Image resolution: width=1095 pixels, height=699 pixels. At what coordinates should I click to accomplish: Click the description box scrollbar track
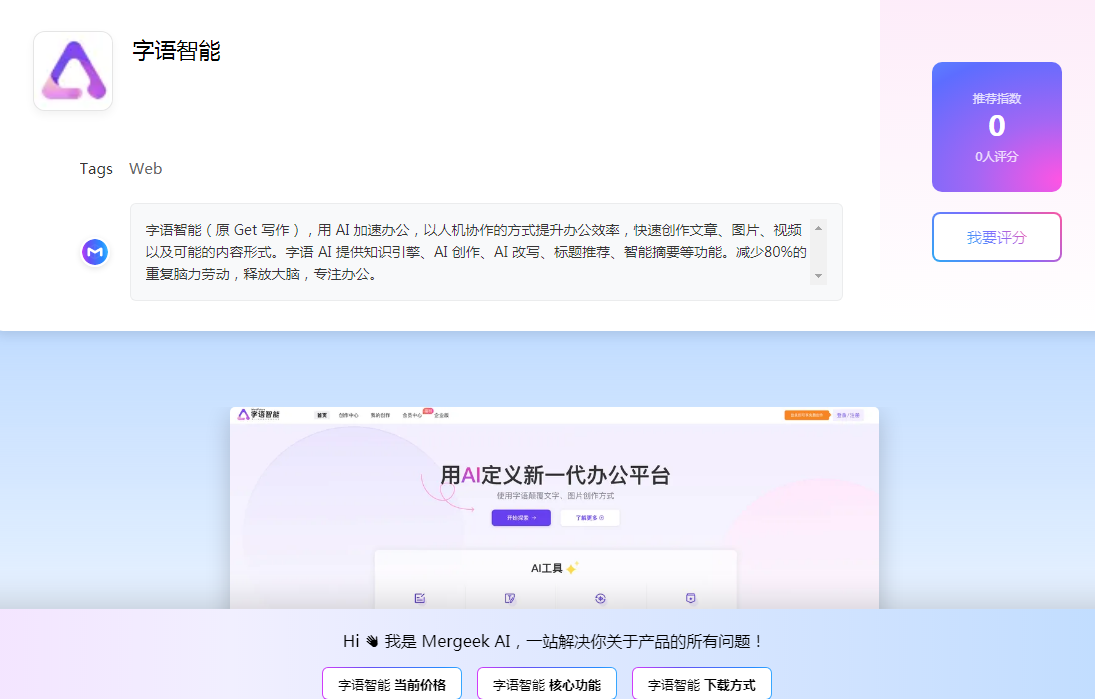coord(819,251)
